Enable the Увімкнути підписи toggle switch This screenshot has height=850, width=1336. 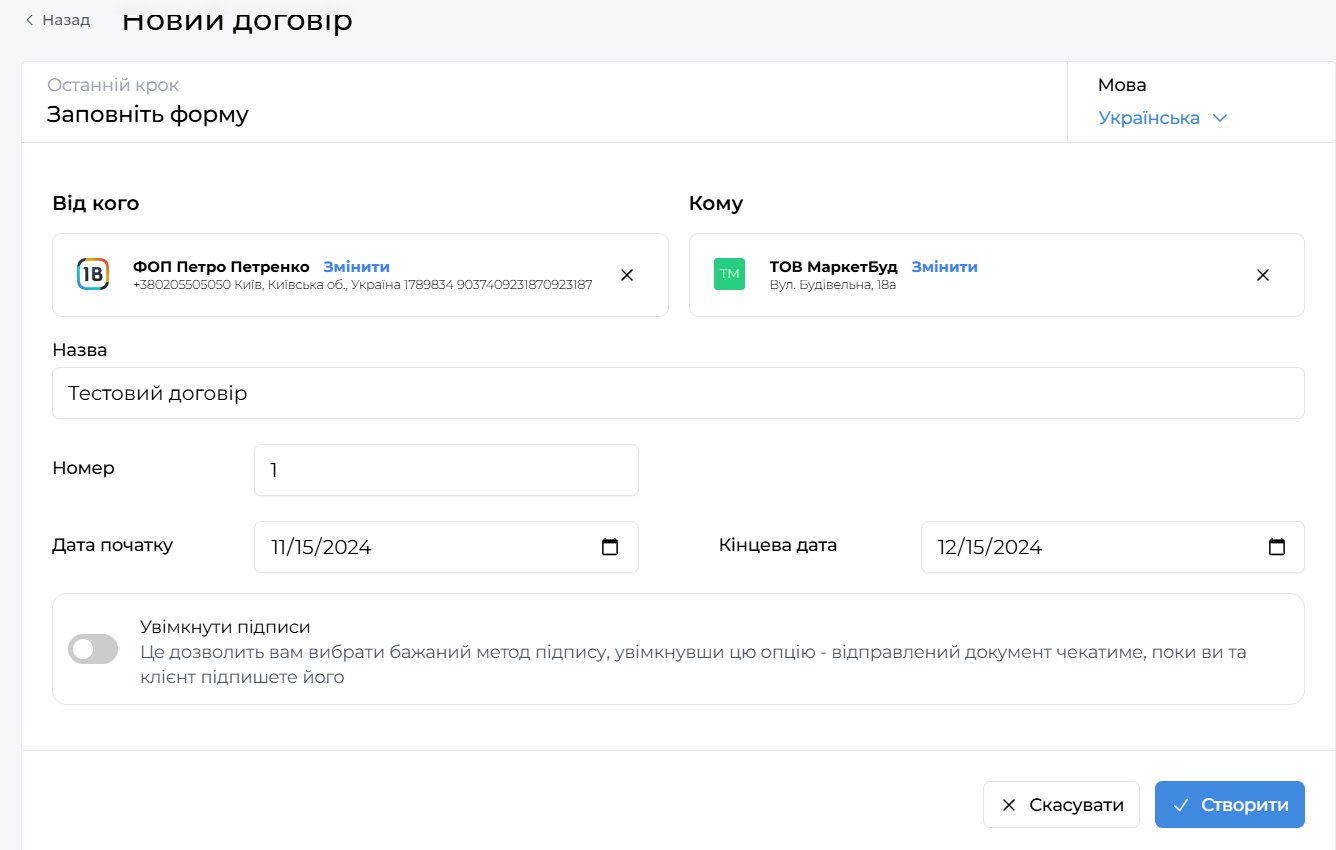coord(93,650)
